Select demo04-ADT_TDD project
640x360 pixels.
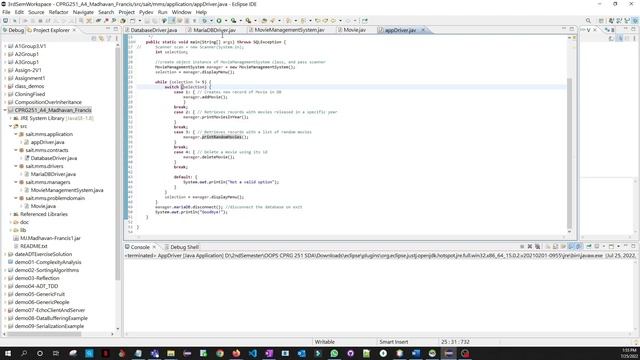coord(36,286)
